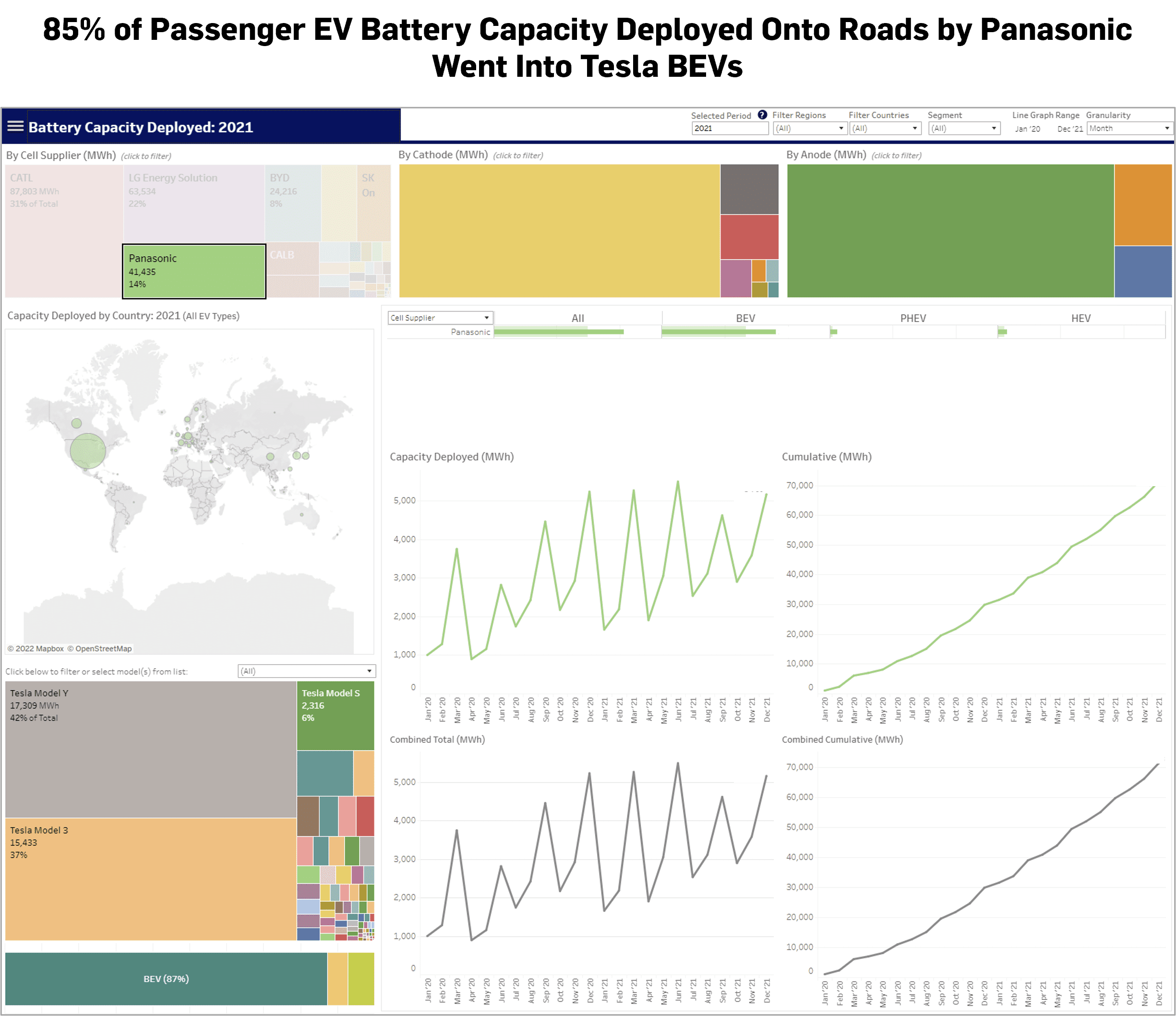Expand the Segment dropdown
The width and height of the screenshot is (1176, 1016).
point(964,128)
